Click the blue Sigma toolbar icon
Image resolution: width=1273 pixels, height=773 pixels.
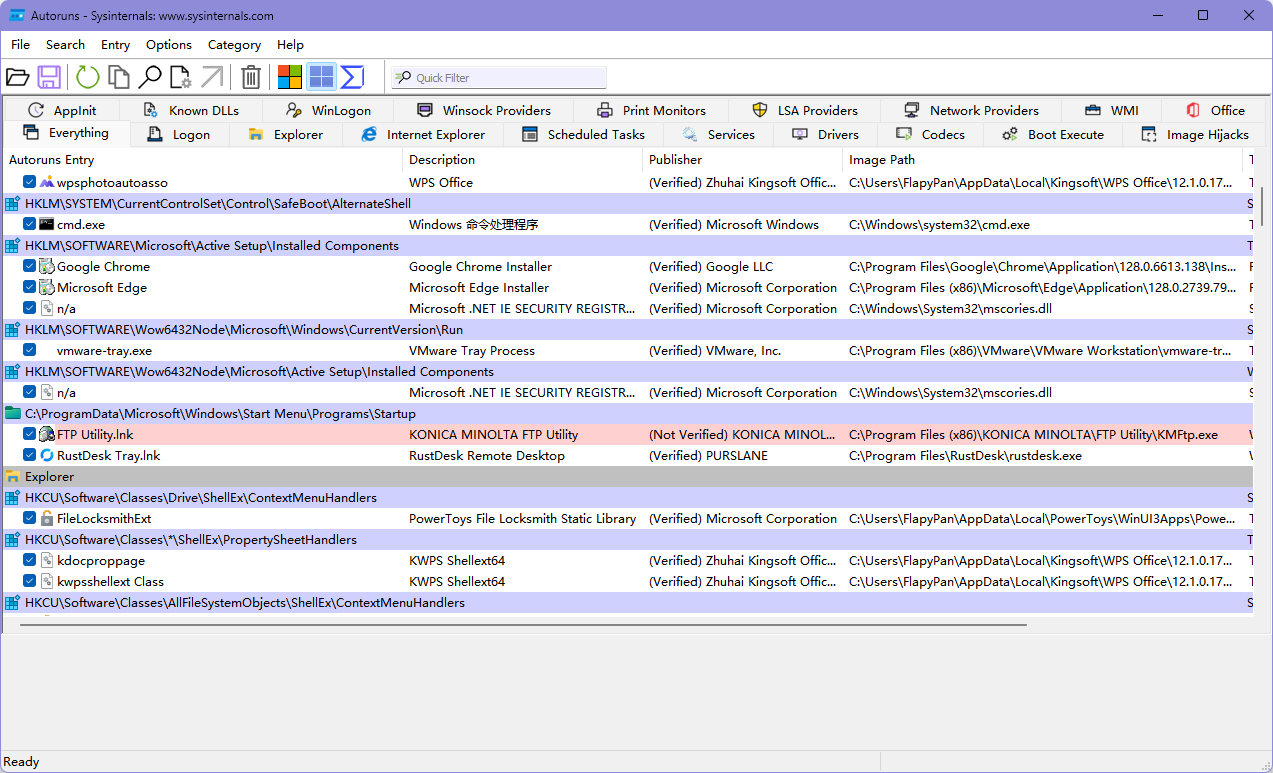coord(352,77)
